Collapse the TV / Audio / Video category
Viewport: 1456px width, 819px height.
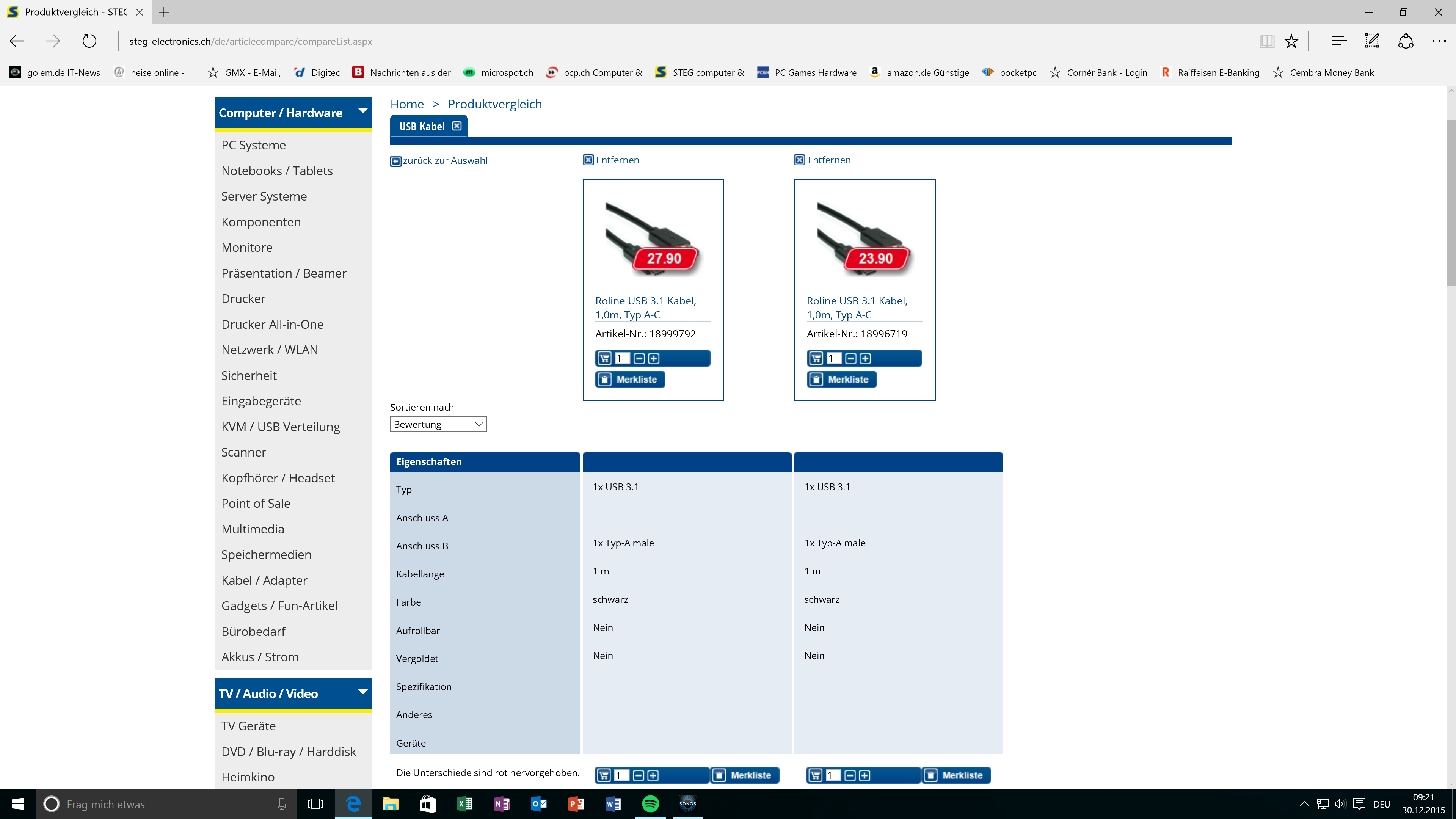click(363, 692)
